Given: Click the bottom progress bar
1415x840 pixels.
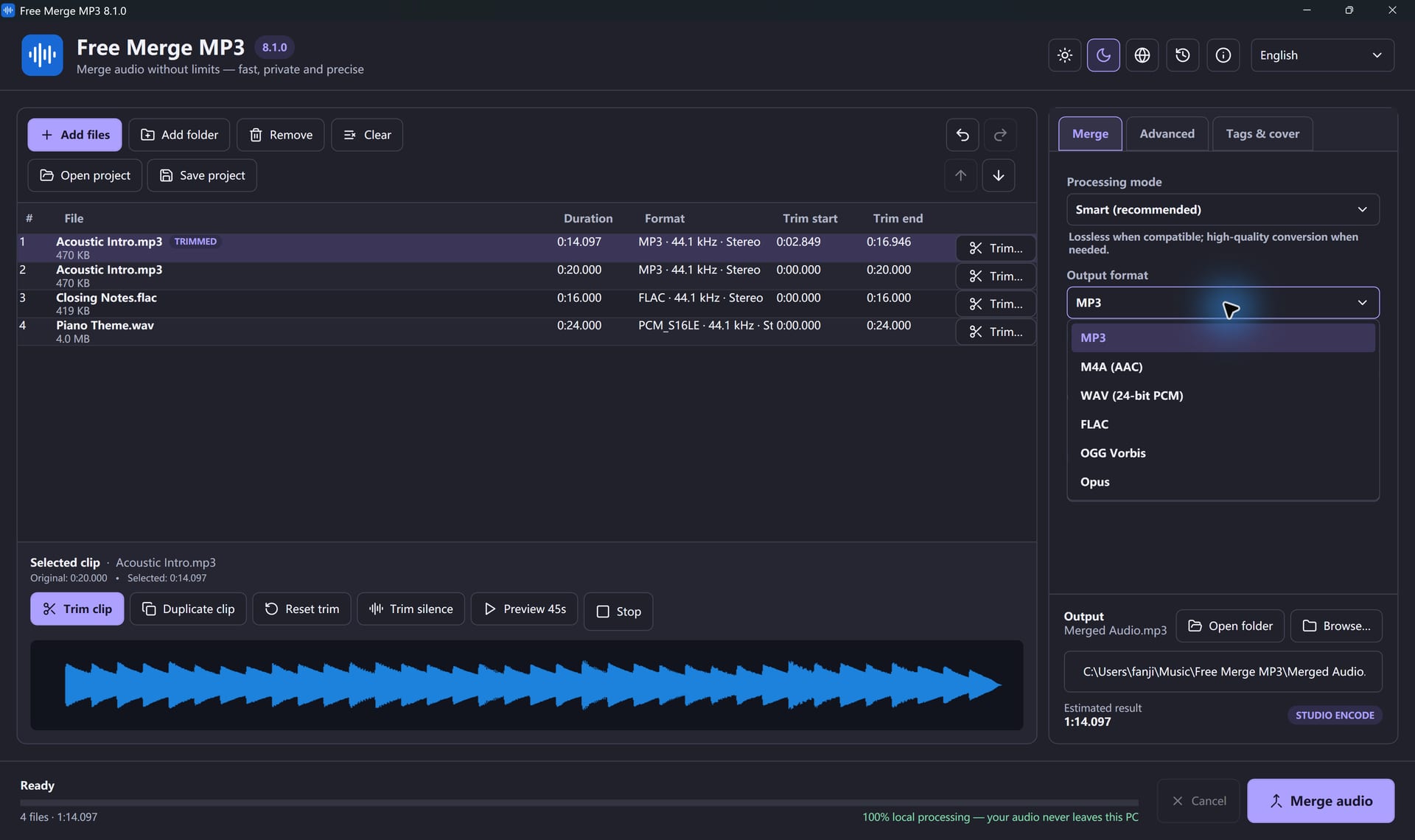Looking at the screenshot, I should tap(579, 802).
